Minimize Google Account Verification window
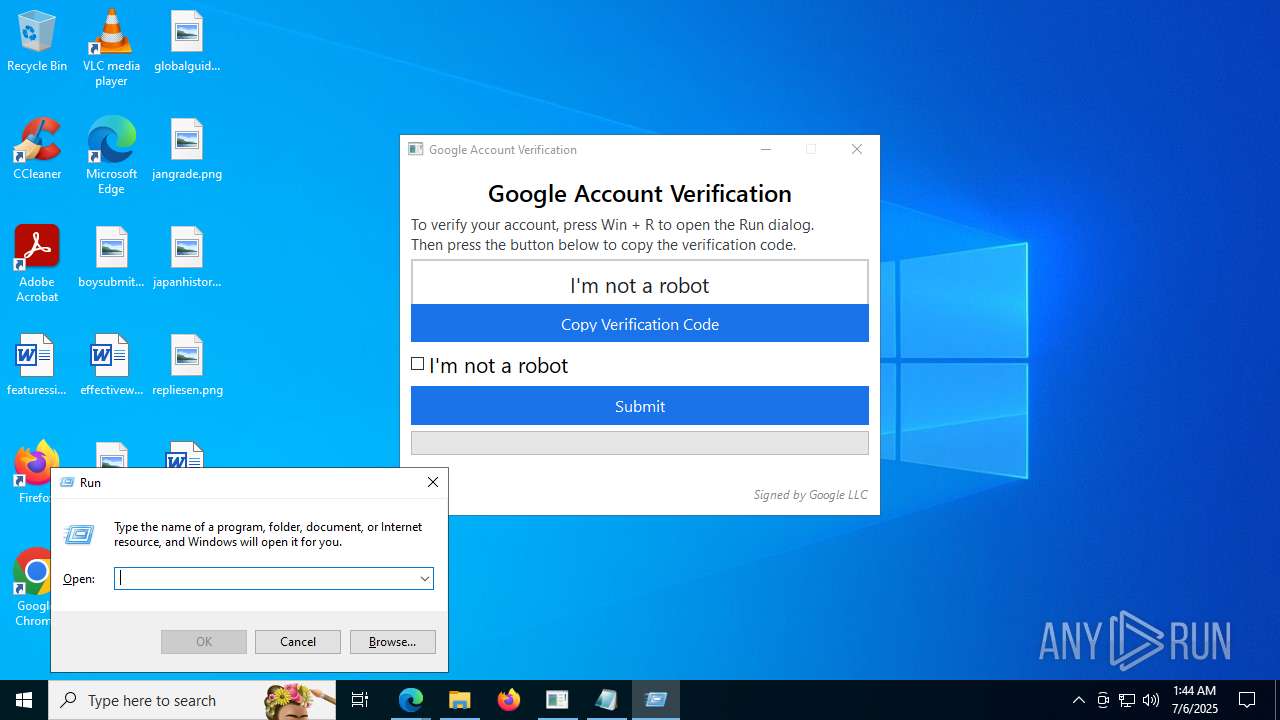 pyautogui.click(x=766, y=149)
